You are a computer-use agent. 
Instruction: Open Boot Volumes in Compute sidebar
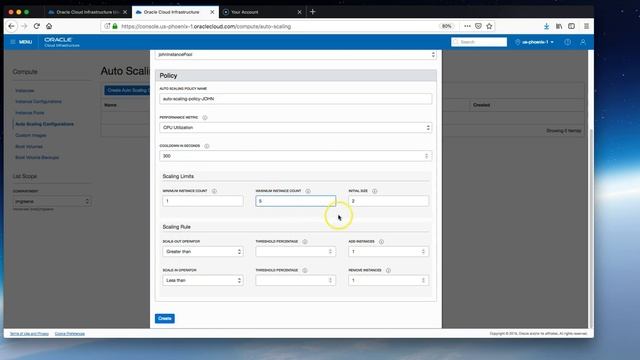pyautogui.click(x=29, y=147)
